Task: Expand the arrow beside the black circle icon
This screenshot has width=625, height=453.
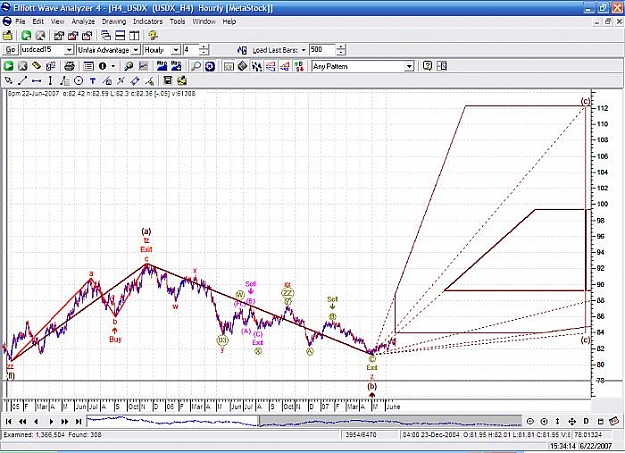Action: (x=113, y=66)
